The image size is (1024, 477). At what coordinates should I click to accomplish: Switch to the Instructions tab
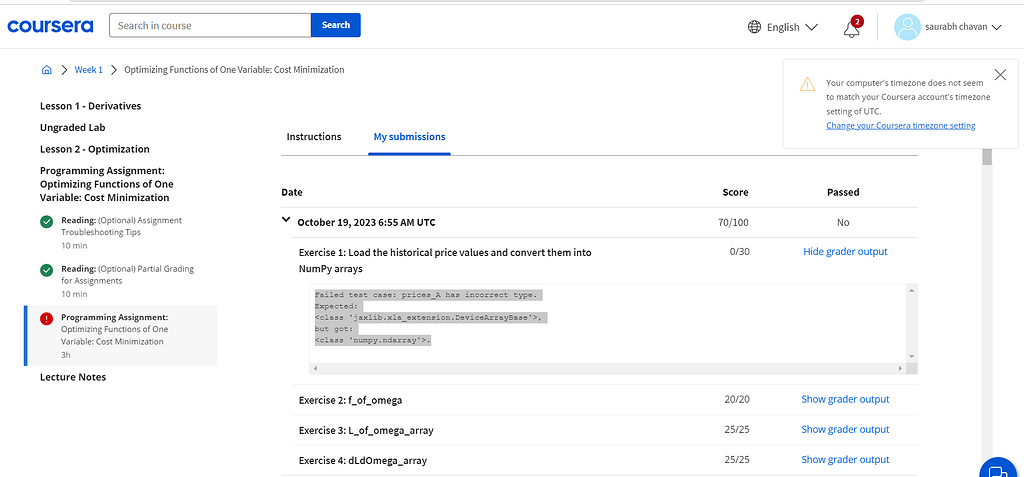[x=314, y=137]
